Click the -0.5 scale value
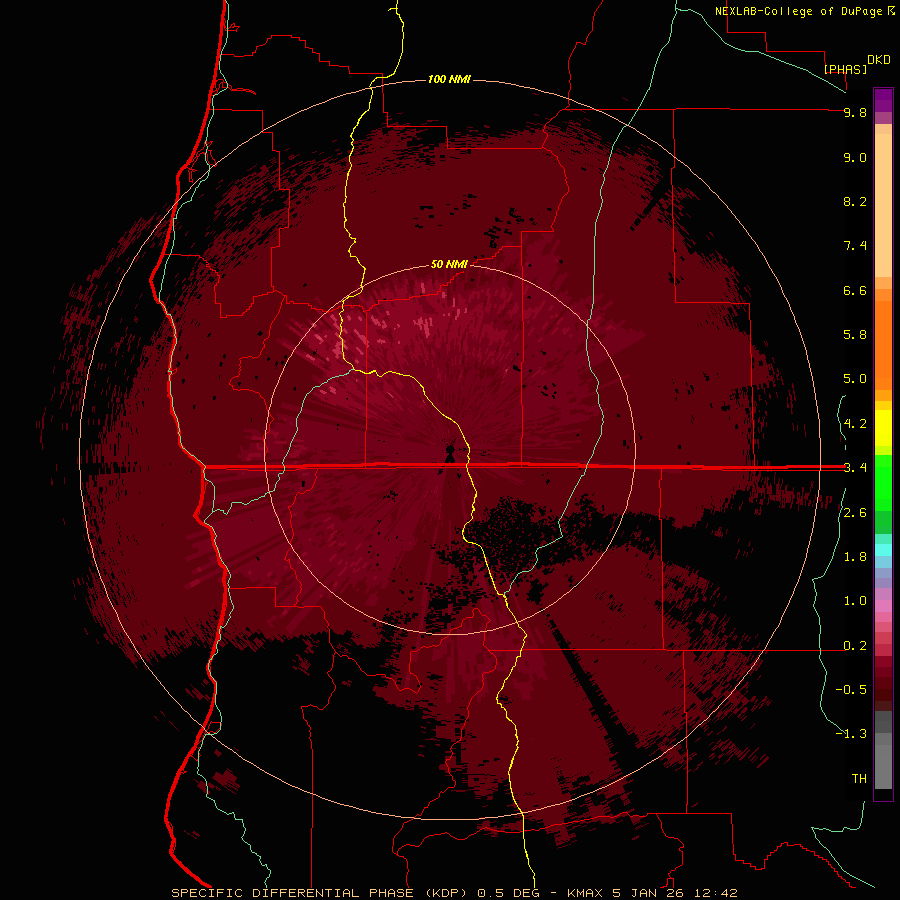The height and width of the screenshot is (900, 900). pos(851,690)
